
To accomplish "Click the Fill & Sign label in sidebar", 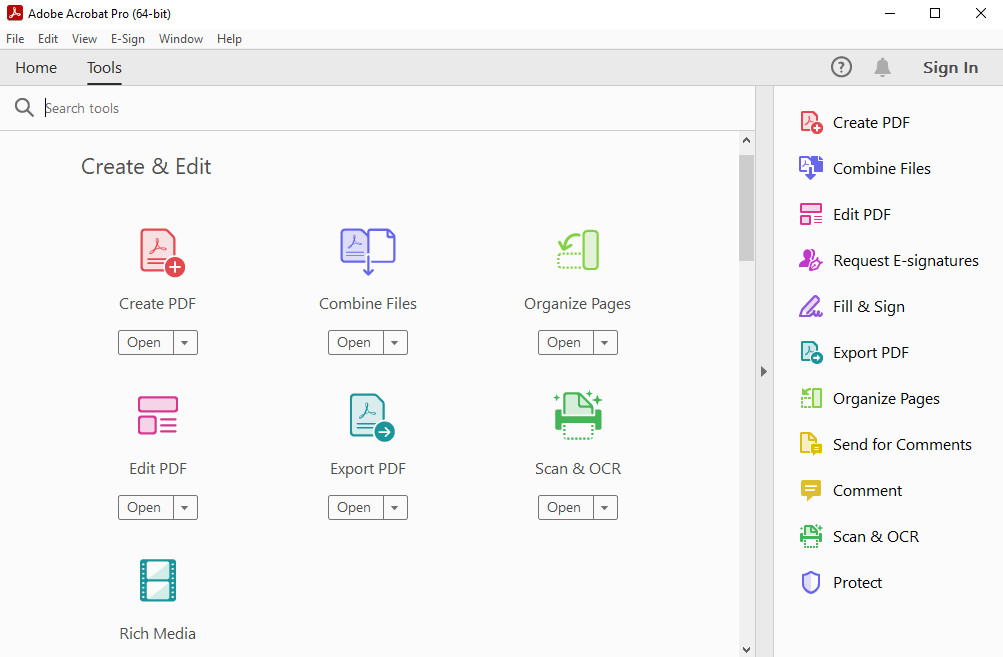I will click(869, 306).
